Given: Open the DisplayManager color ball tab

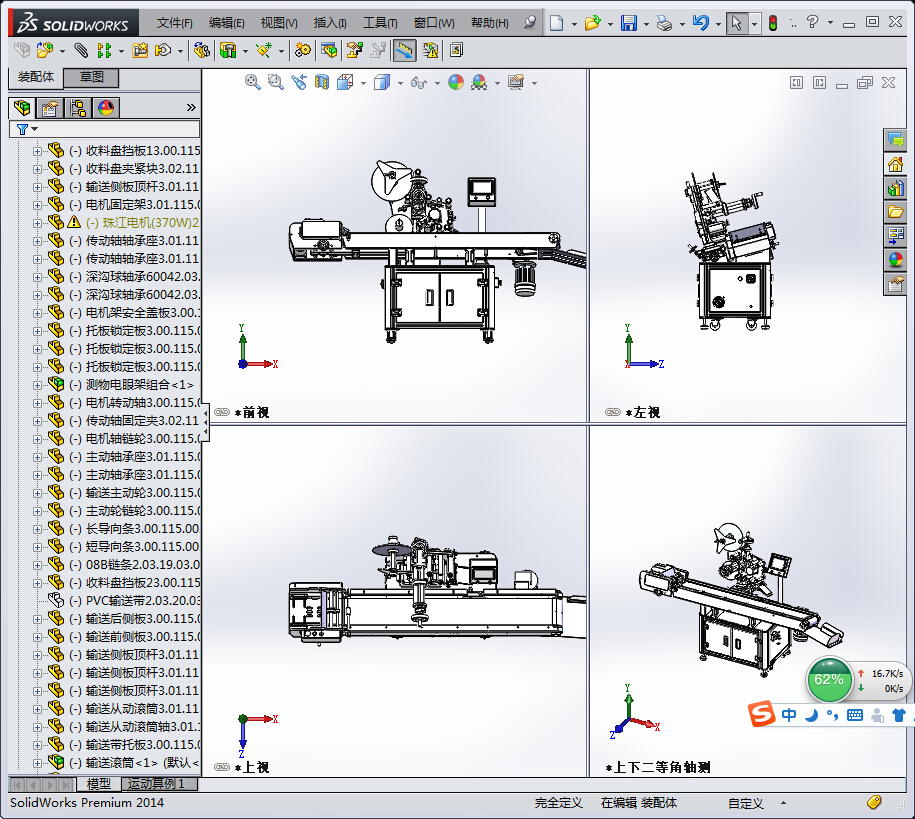Looking at the screenshot, I should pos(106,108).
